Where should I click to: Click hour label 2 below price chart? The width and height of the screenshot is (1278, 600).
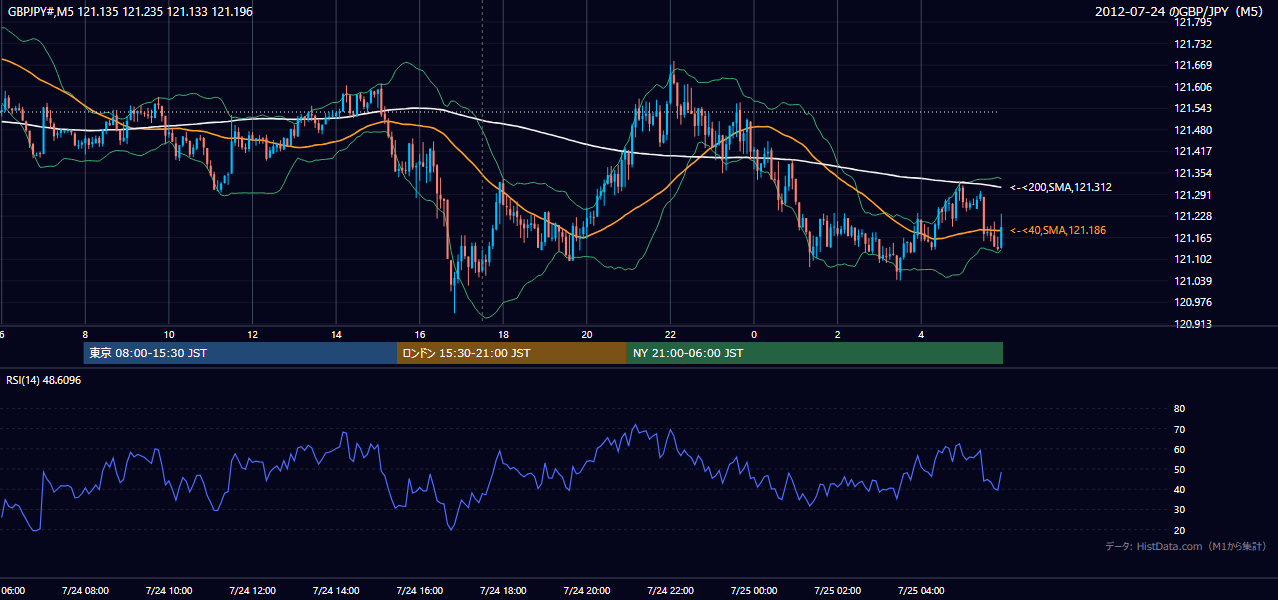point(838,334)
